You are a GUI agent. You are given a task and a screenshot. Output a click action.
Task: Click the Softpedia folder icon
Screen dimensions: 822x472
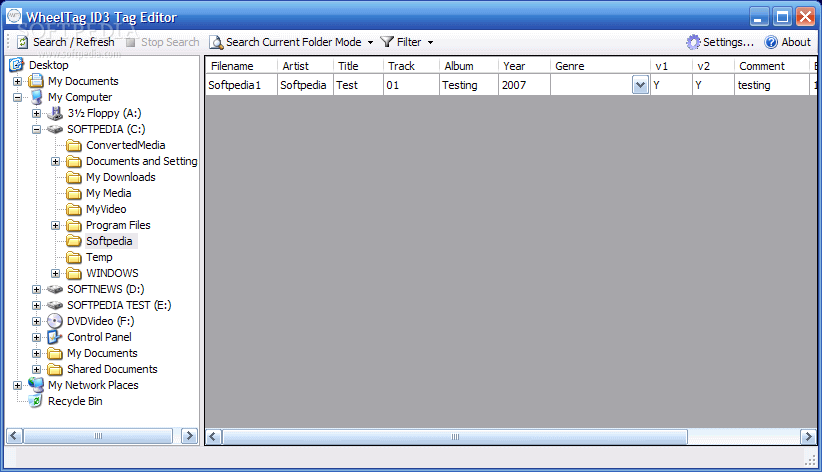(74, 241)
